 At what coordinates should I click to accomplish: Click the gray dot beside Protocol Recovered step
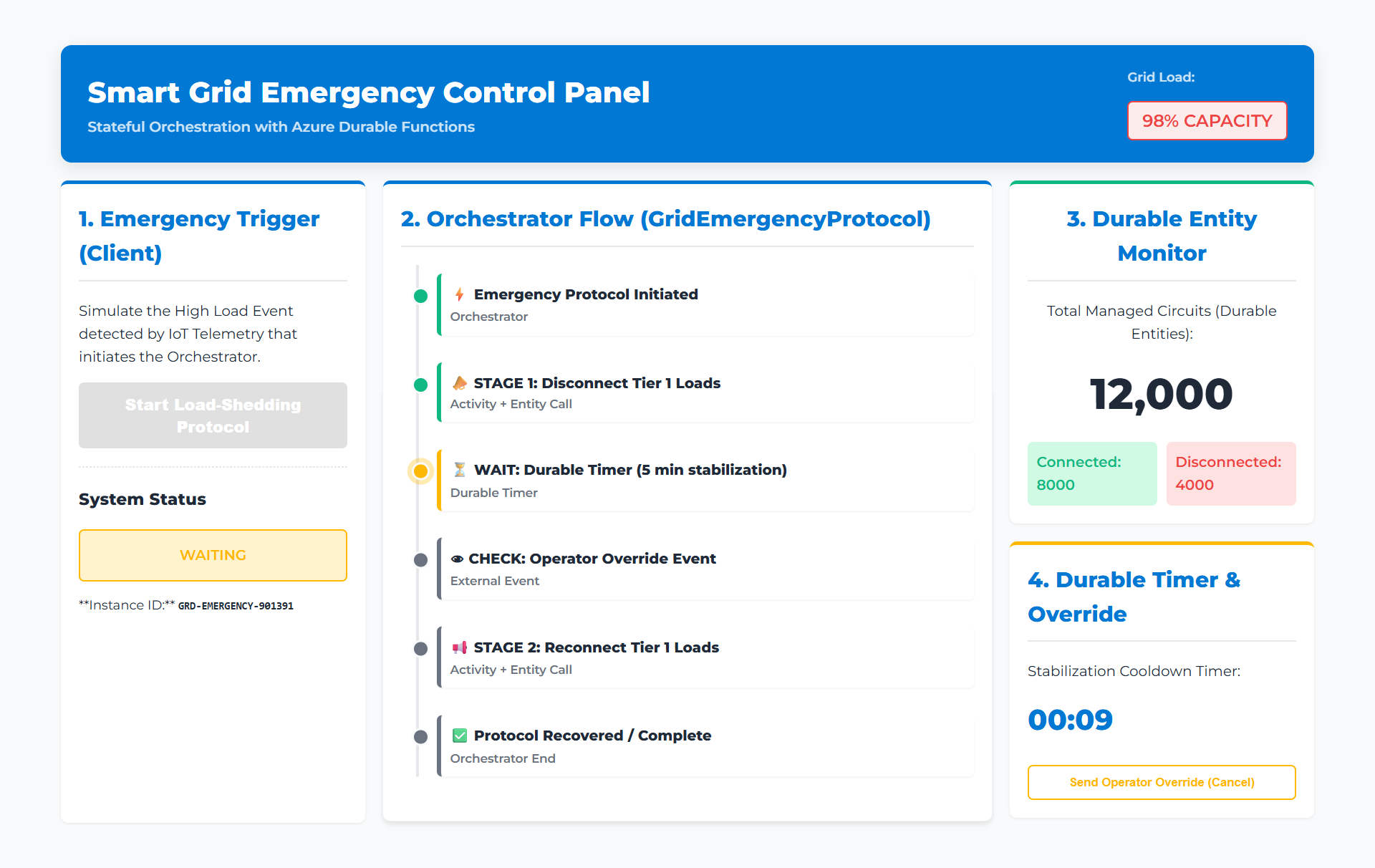(x=421, y=737)
